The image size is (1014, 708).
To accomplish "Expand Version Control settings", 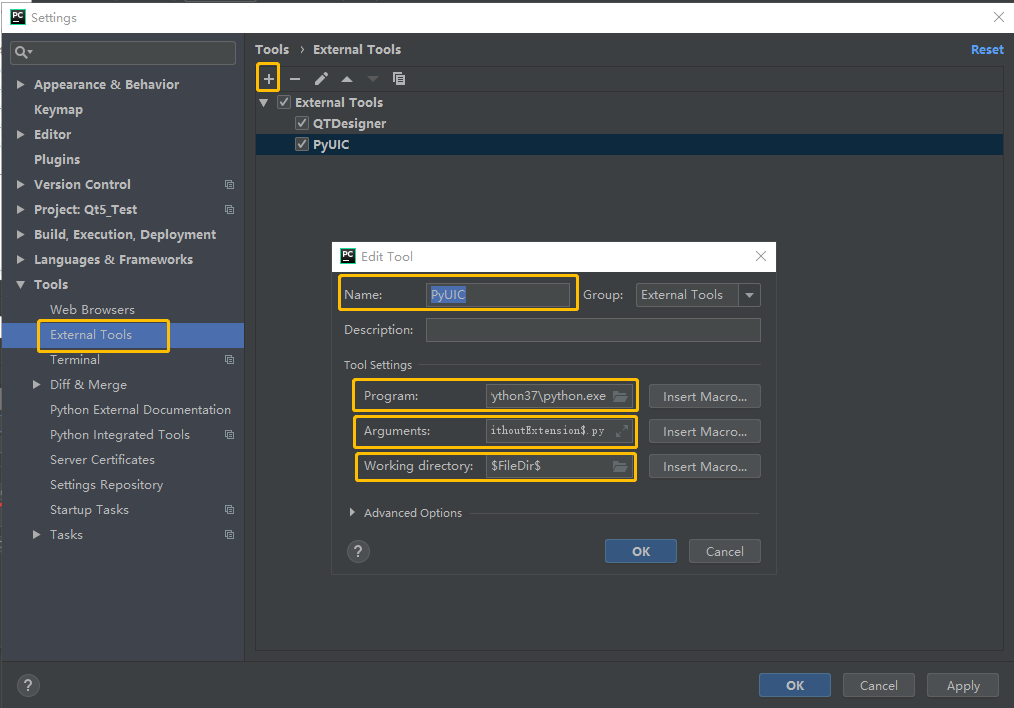I will (21, 184).
